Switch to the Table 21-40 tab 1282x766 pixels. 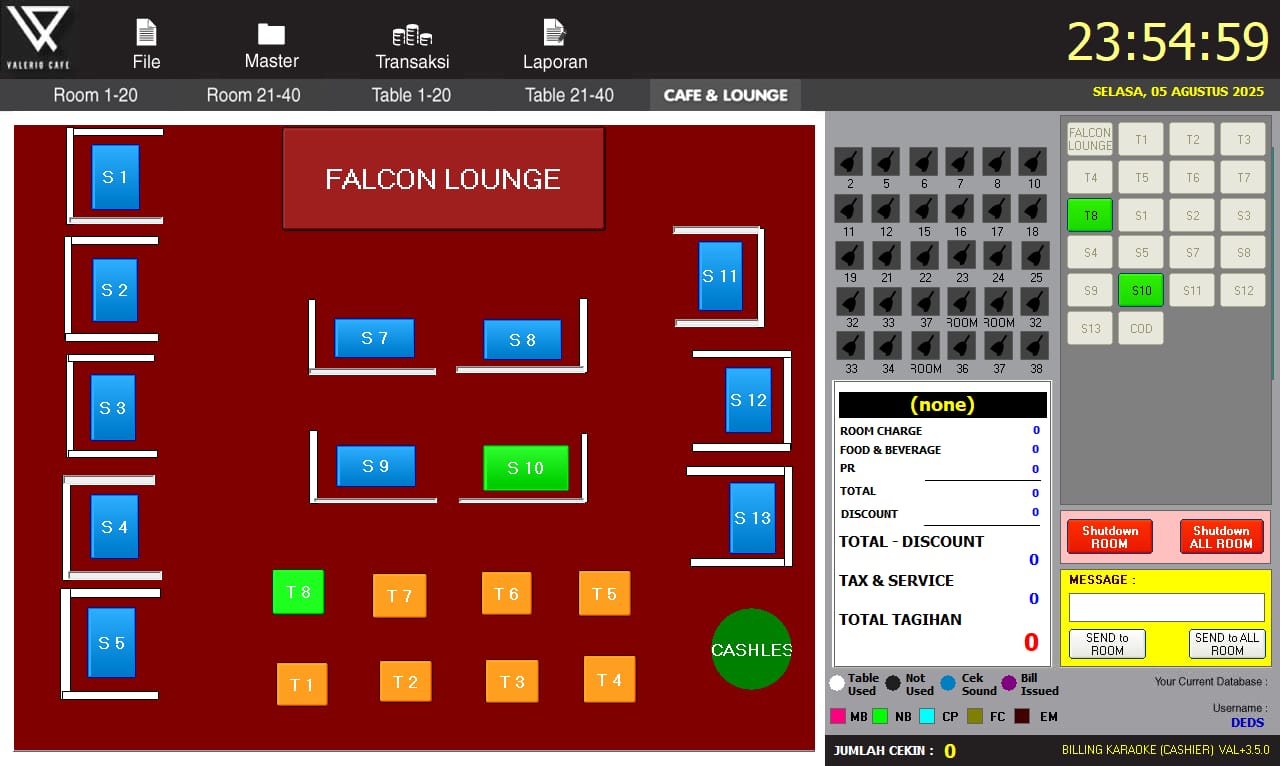pyautogui.click(x=569, y=95)
